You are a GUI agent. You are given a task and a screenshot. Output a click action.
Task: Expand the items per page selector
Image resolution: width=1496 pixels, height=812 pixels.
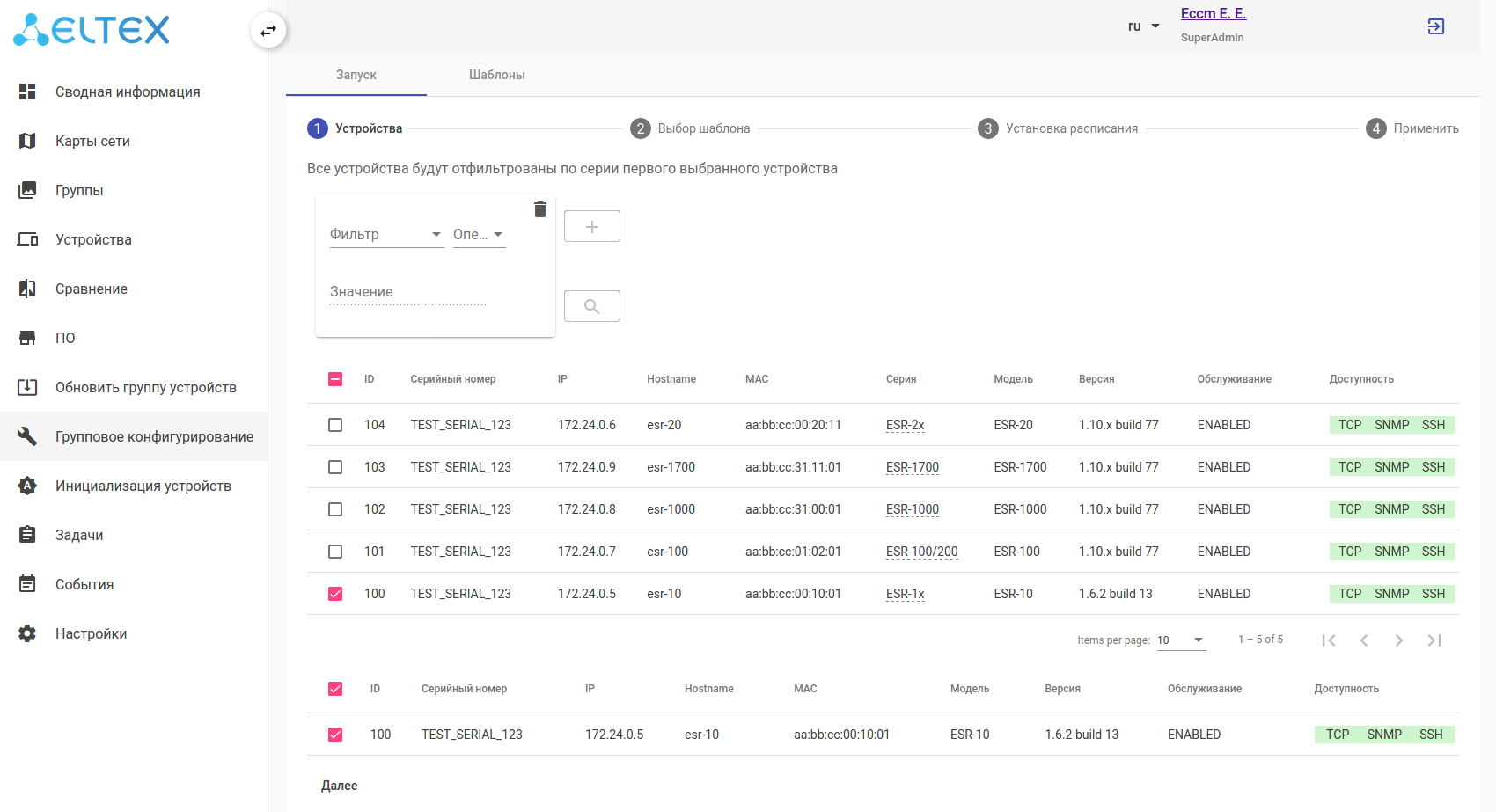1180,640
